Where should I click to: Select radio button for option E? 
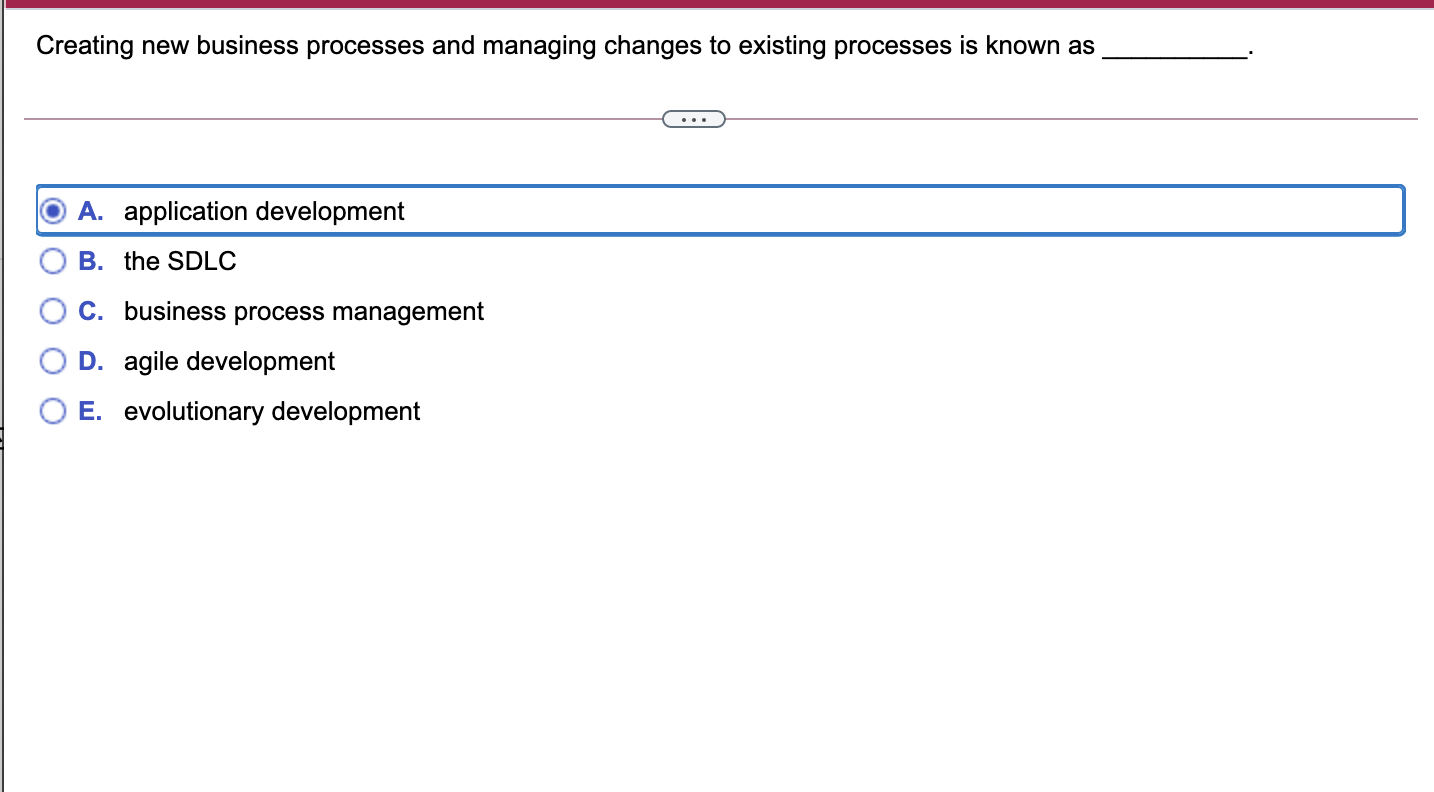[53, 410]
